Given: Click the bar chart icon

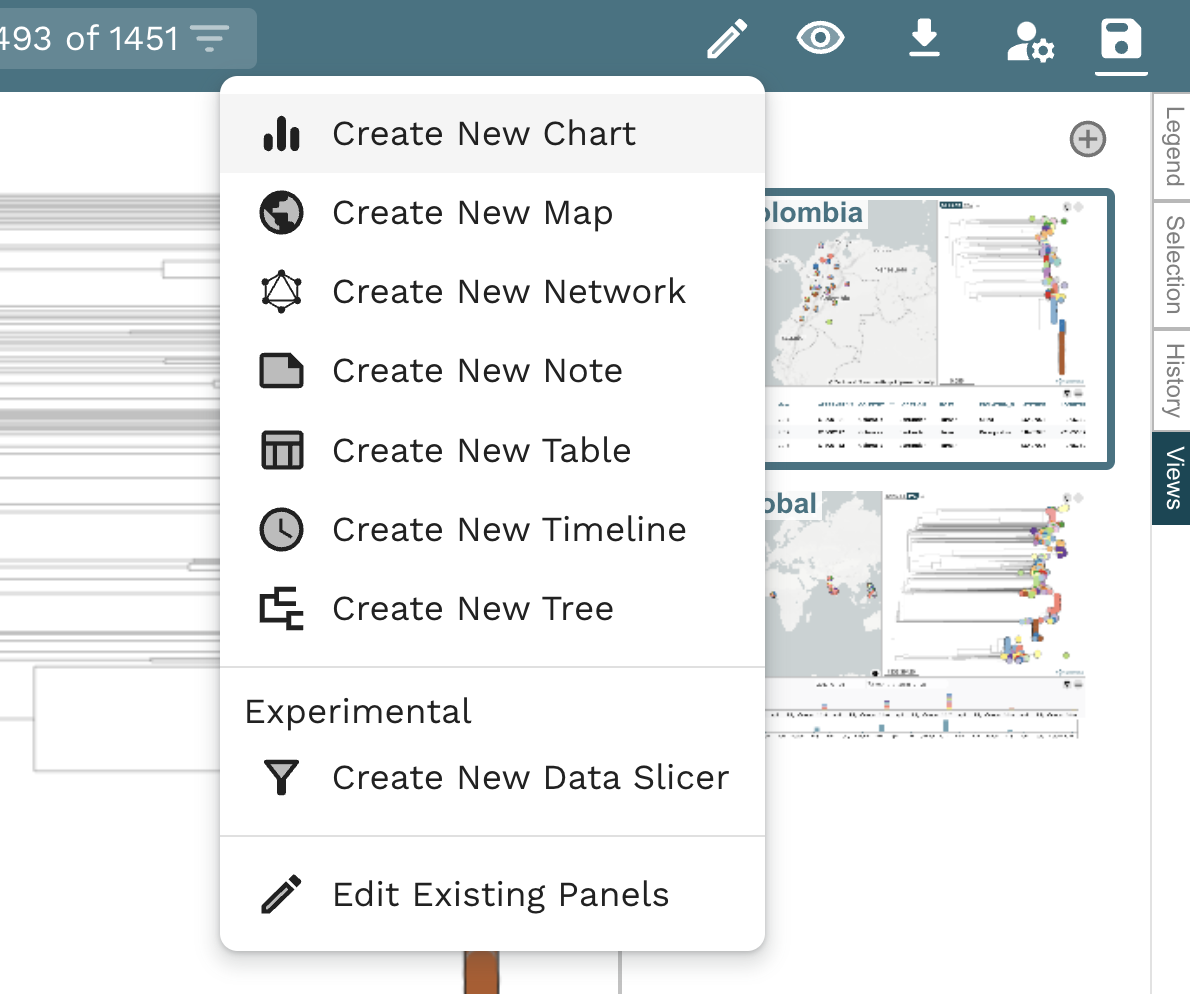Looking at the screenshot, I should pyautogui.click(x=282, y=134).
